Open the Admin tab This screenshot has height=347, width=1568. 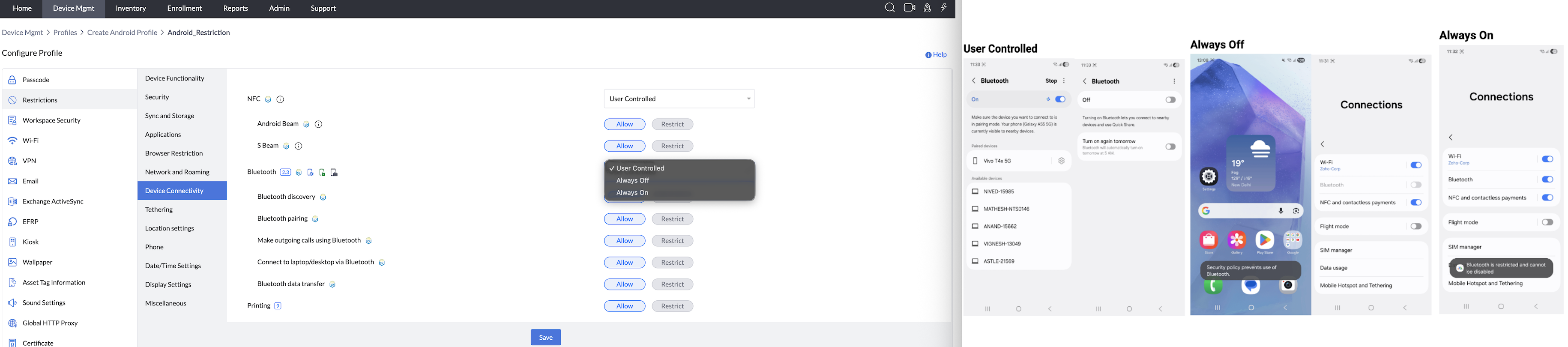[x=279, y=9]
